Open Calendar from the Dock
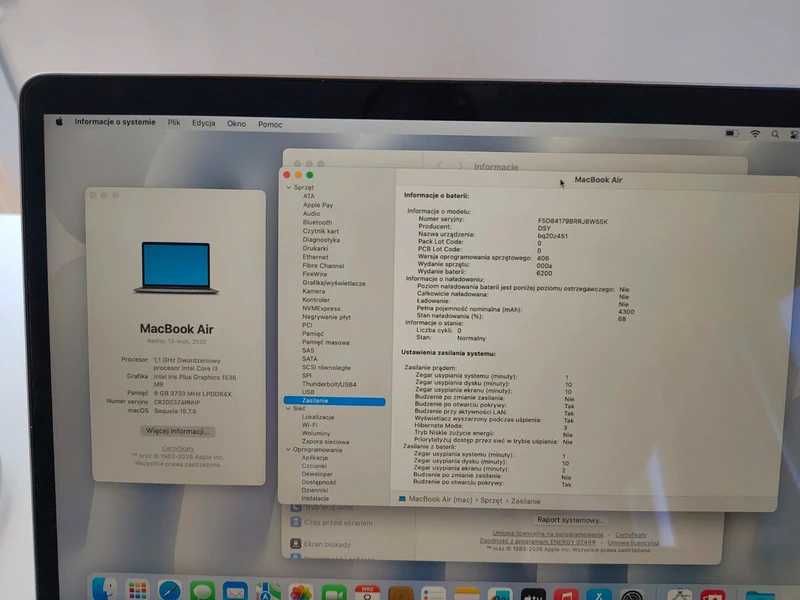The height and width of the screenshot is (600, 800). coord(367,594)
